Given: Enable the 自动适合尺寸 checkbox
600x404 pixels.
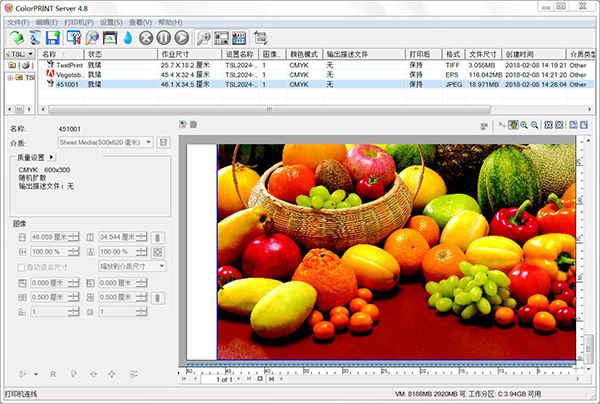Looking at the screenshot, I should tap(19, 267).
